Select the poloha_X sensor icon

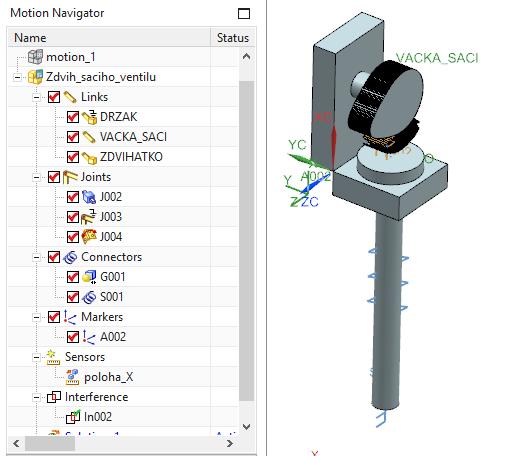(72, 377)
